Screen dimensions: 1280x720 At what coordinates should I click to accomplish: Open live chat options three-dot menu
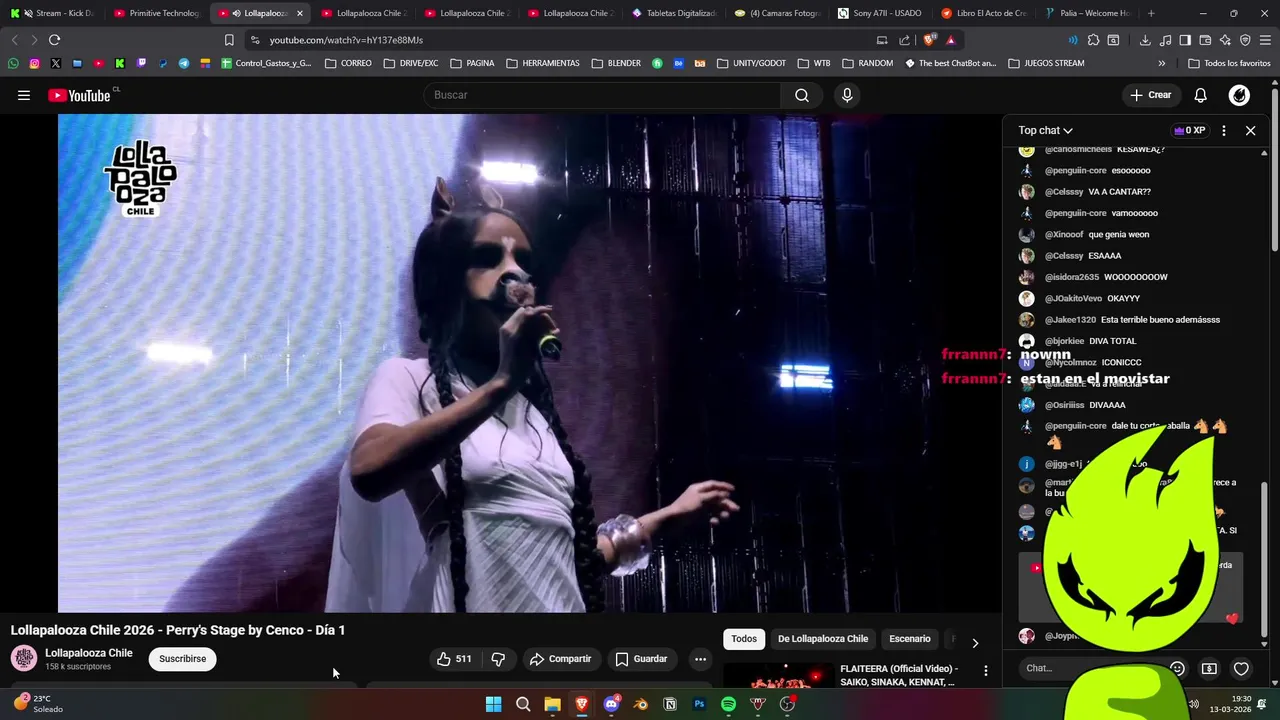pos(1223,130)
